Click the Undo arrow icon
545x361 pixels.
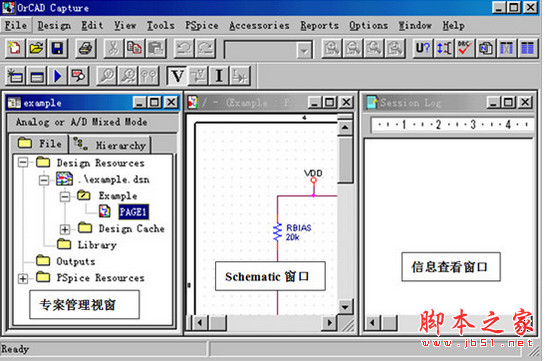pyautogui.click(x=184, y=48)
